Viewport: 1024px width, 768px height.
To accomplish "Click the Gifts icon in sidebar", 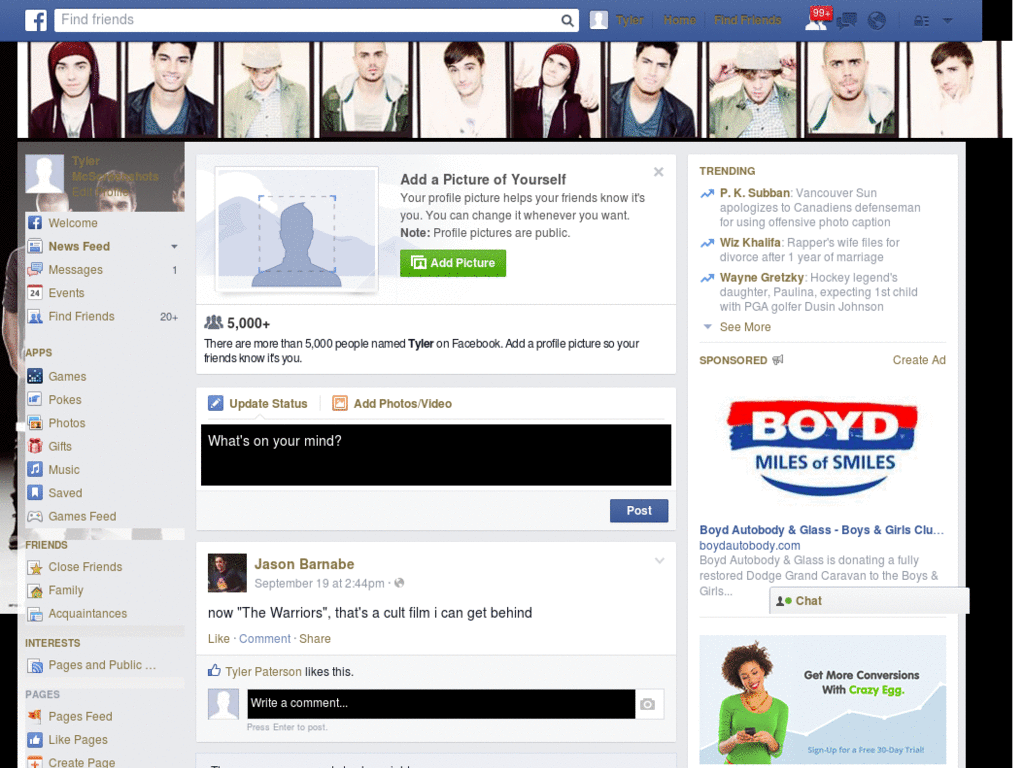I will point(35,447).
